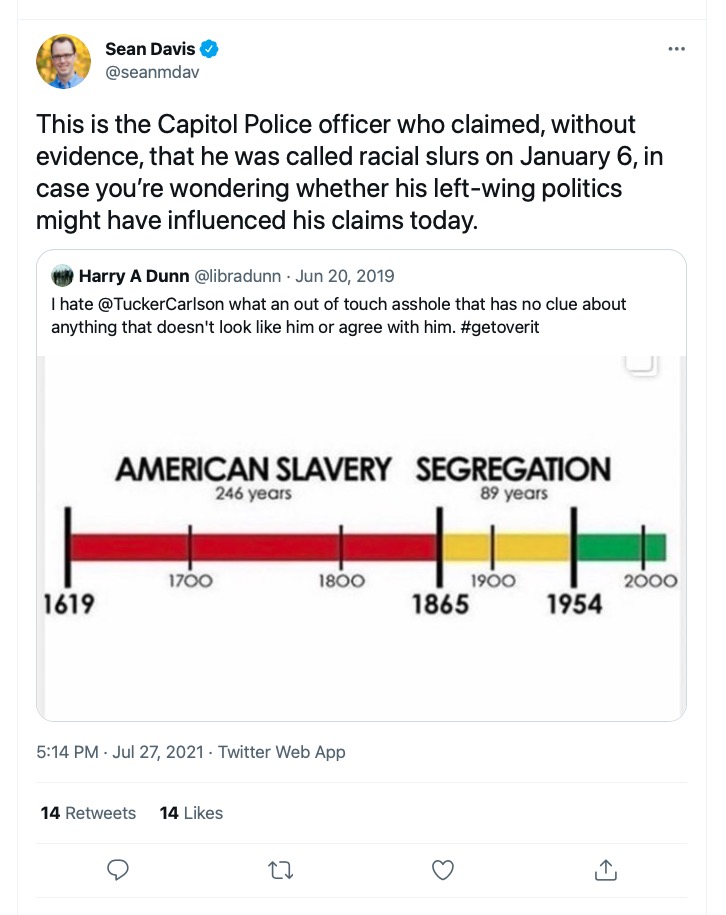View the 14 Retweets list

(x=88, y=813)
